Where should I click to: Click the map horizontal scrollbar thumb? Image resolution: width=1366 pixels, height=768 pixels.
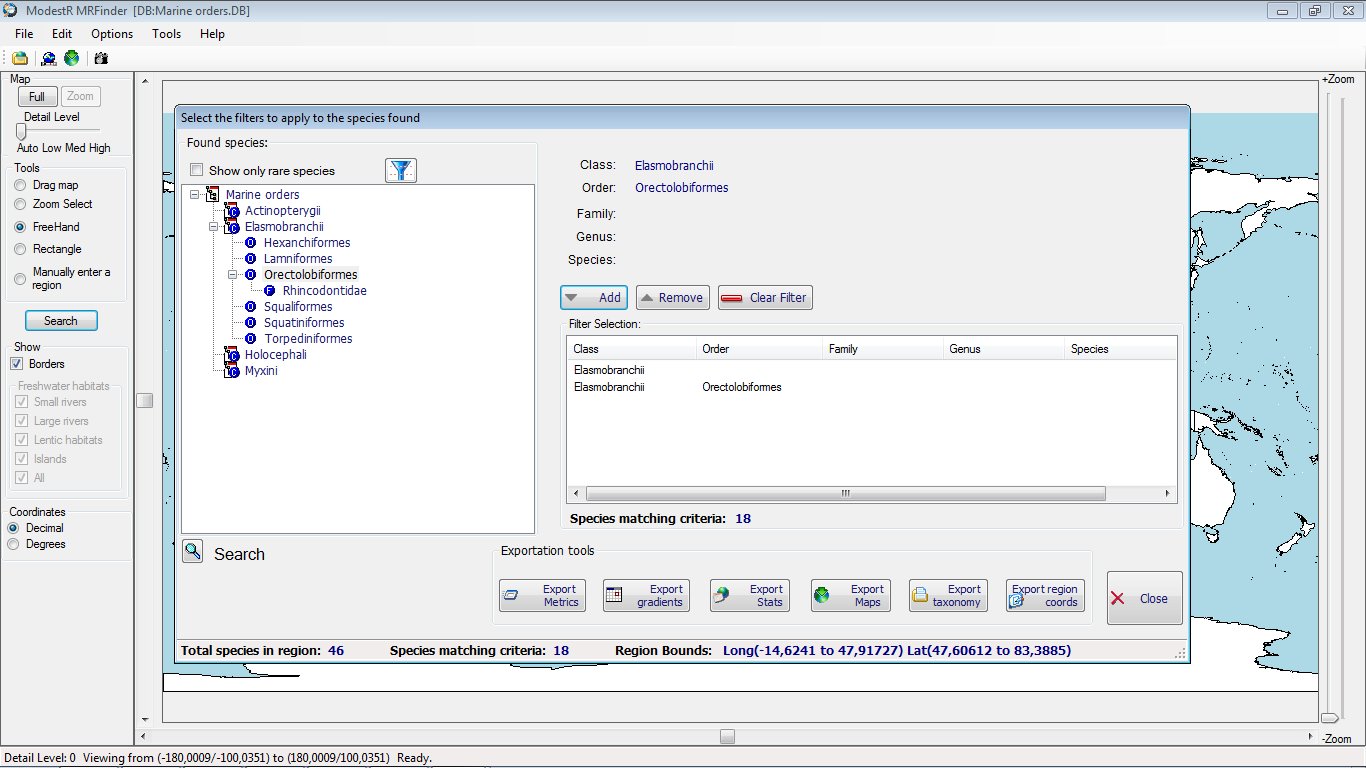[728, 737]
